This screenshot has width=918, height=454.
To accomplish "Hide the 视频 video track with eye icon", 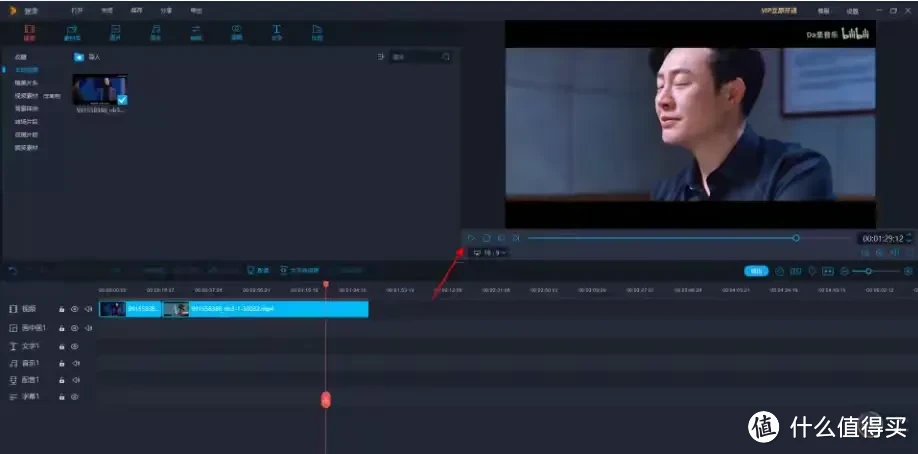I will [75, 309].
